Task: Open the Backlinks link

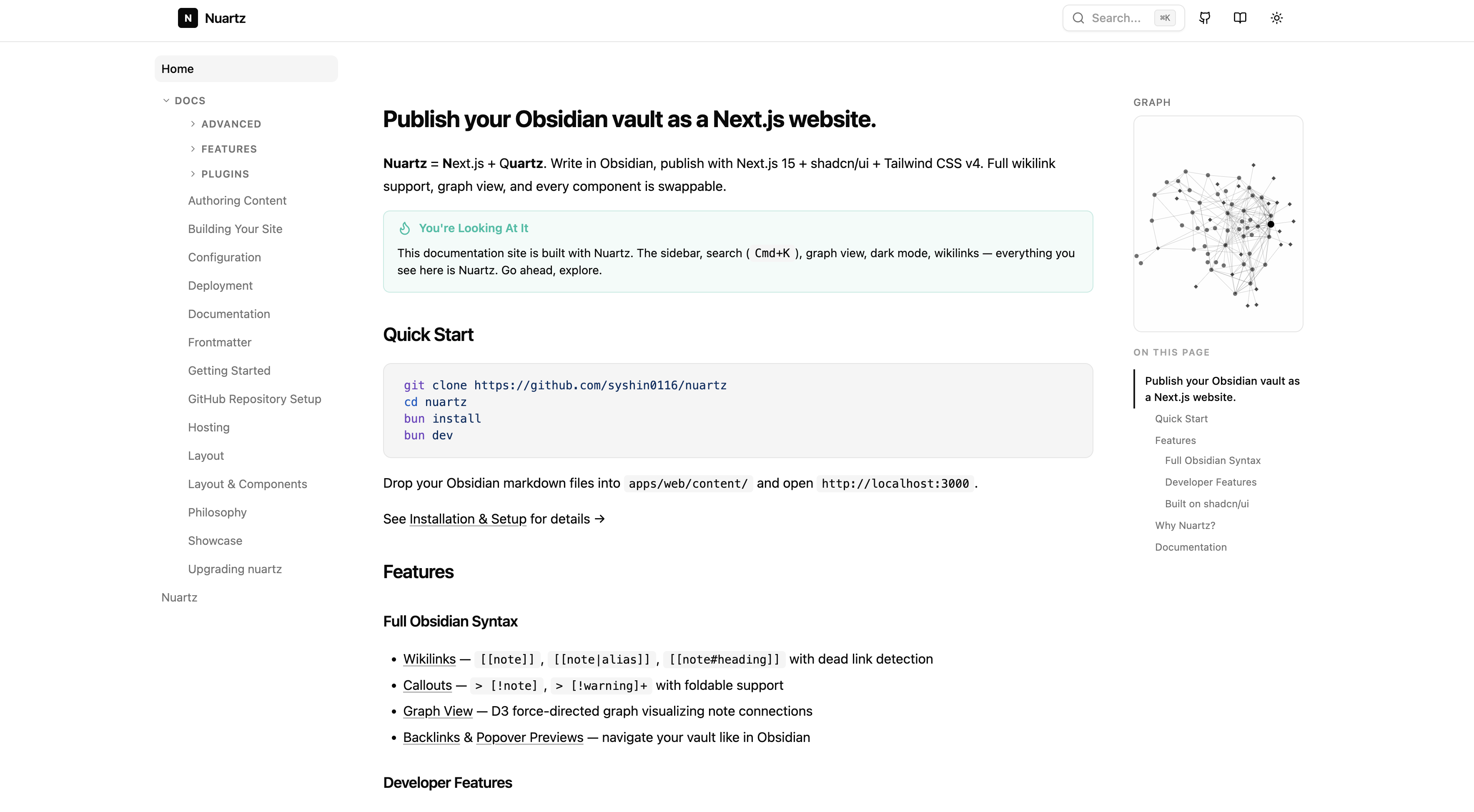Action: click(x=431, y=738)
